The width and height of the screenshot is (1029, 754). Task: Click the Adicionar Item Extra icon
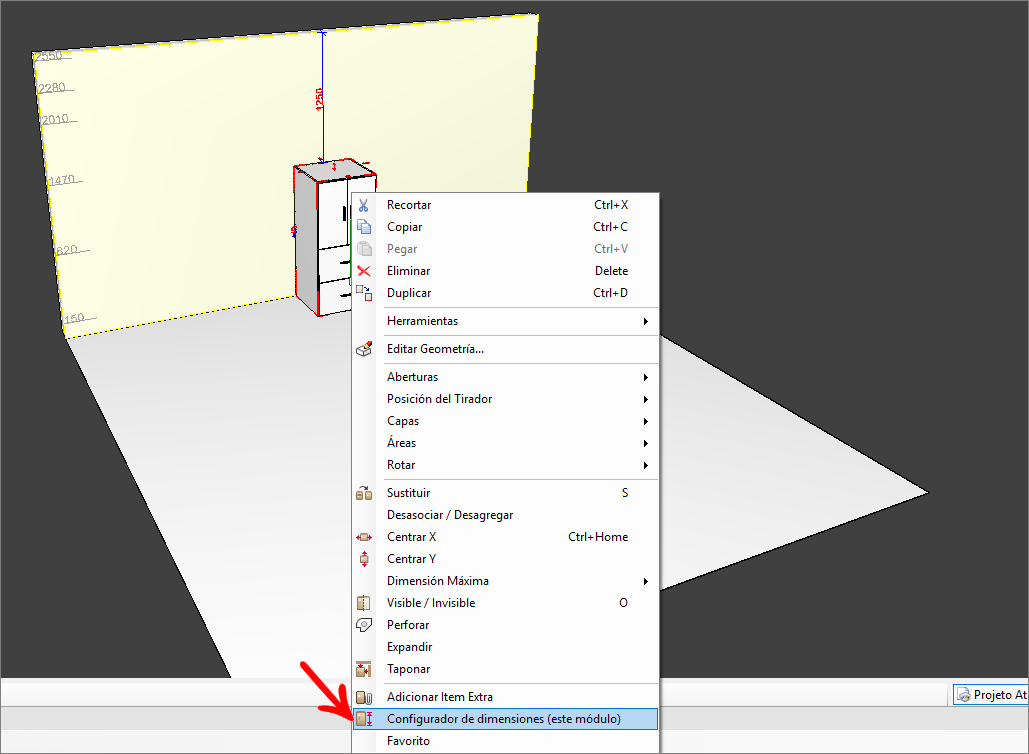click(364, 697)
